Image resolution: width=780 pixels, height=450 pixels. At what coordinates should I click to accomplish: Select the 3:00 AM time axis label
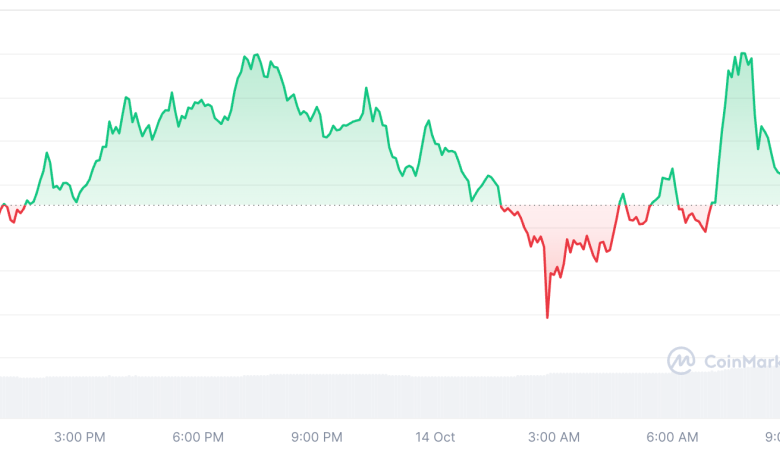click(554, 437)
